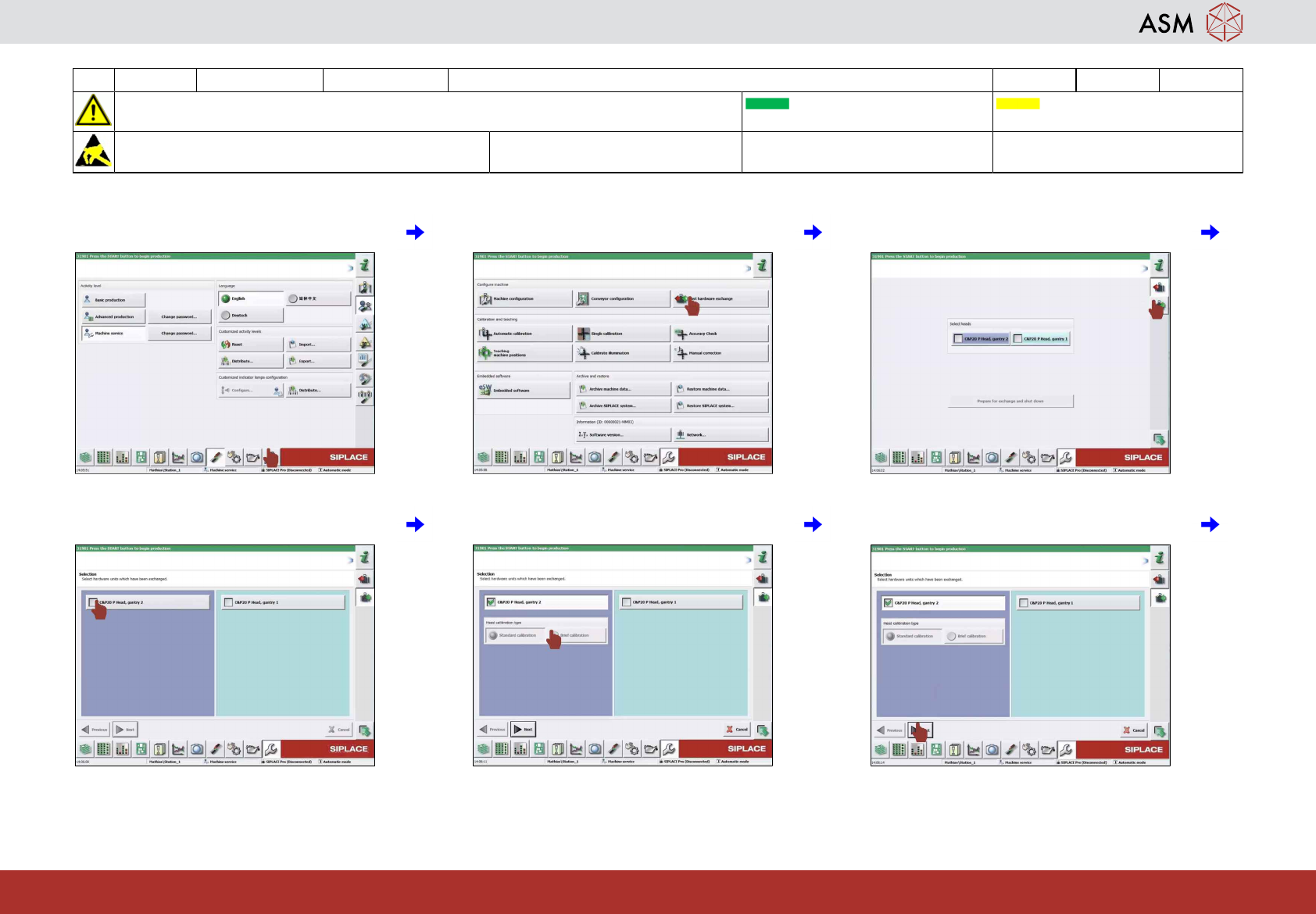
Task: Select Manual correction
Action: click(721, 353)
